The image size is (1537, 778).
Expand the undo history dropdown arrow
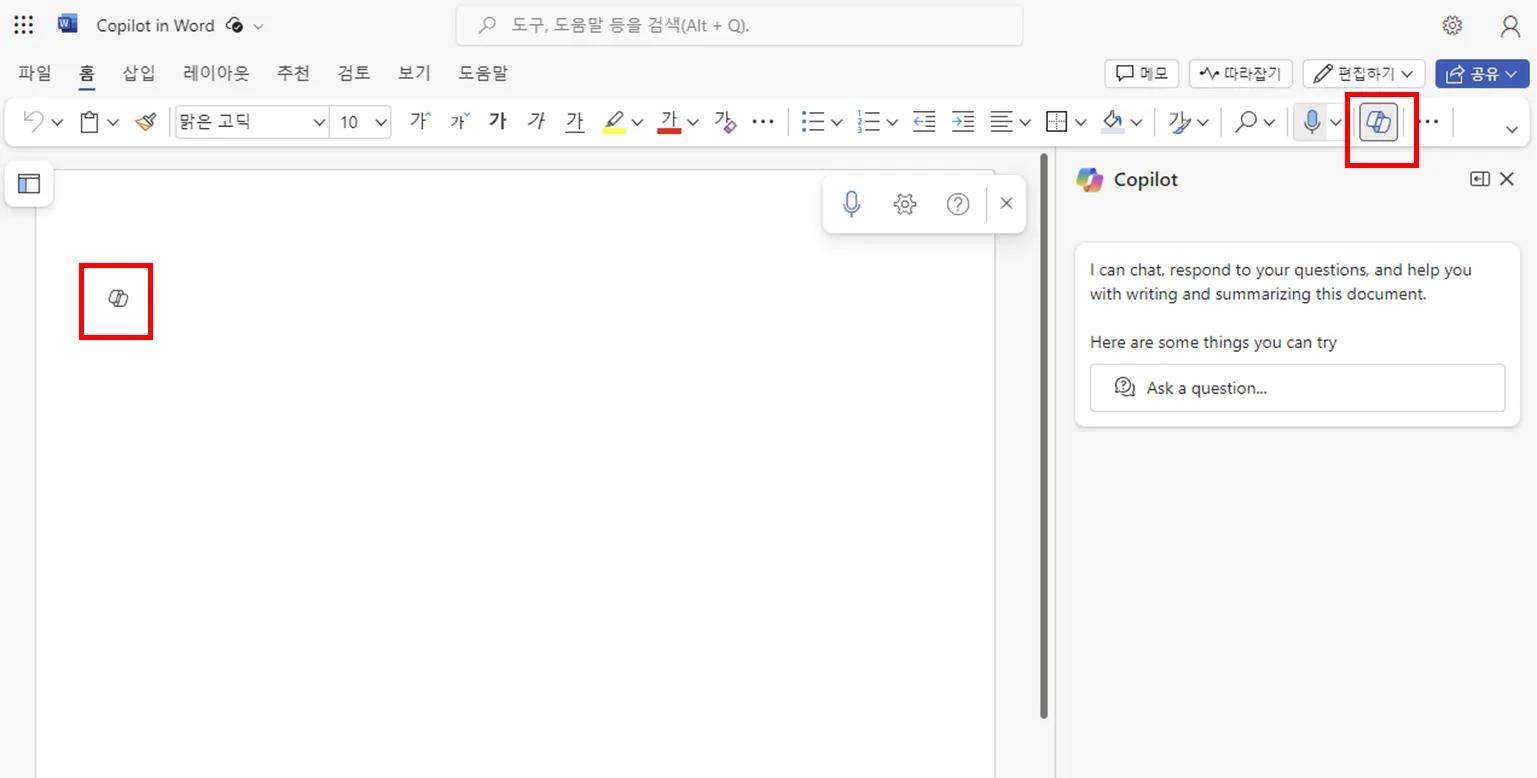pyautogui.click(x=57, y=123)
